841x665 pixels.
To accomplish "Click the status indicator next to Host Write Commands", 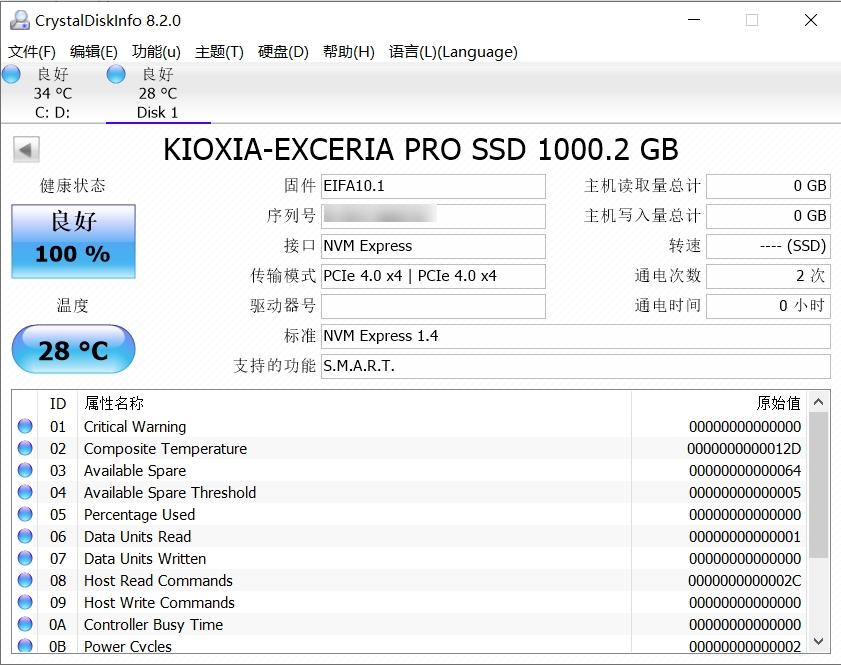I will coord(25,602).
